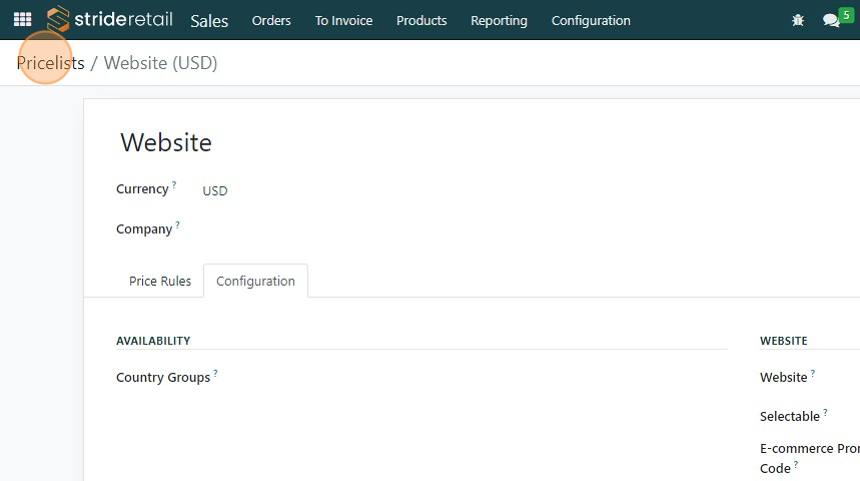Open the To Invoice menu

[343, 20]
